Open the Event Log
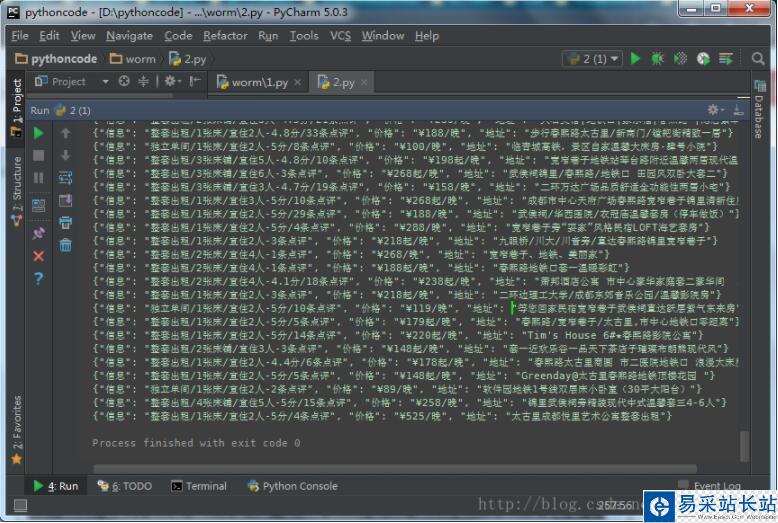The height and width of the screenshot is (523, 778). (x=710, y=485)
